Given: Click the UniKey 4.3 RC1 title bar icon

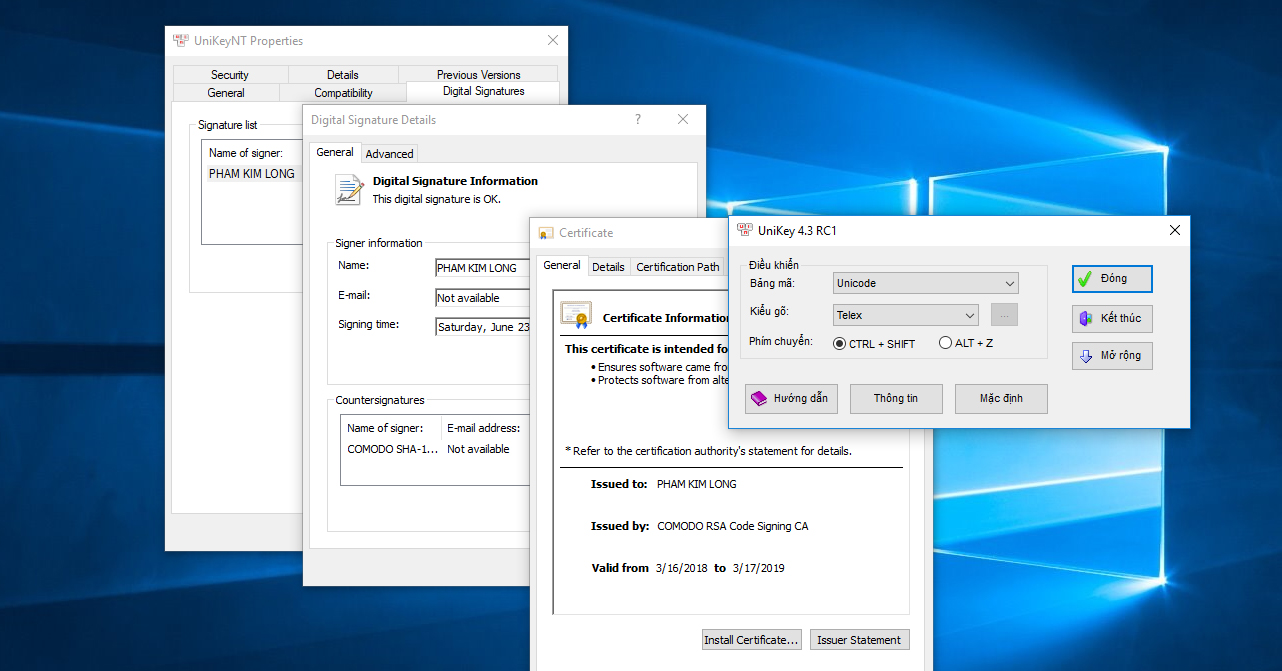Looking at the screenshot, I should pyautogui.click(x=744, y=230).
